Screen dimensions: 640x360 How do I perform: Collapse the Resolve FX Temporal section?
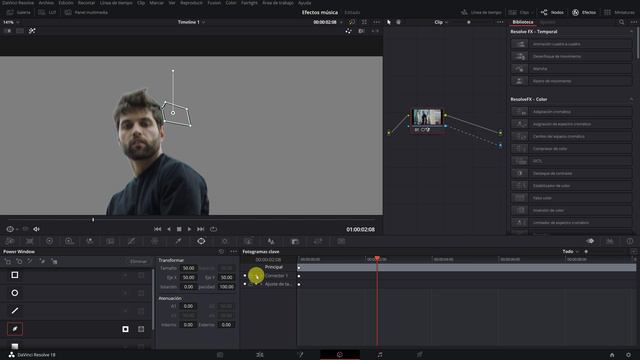631,31
